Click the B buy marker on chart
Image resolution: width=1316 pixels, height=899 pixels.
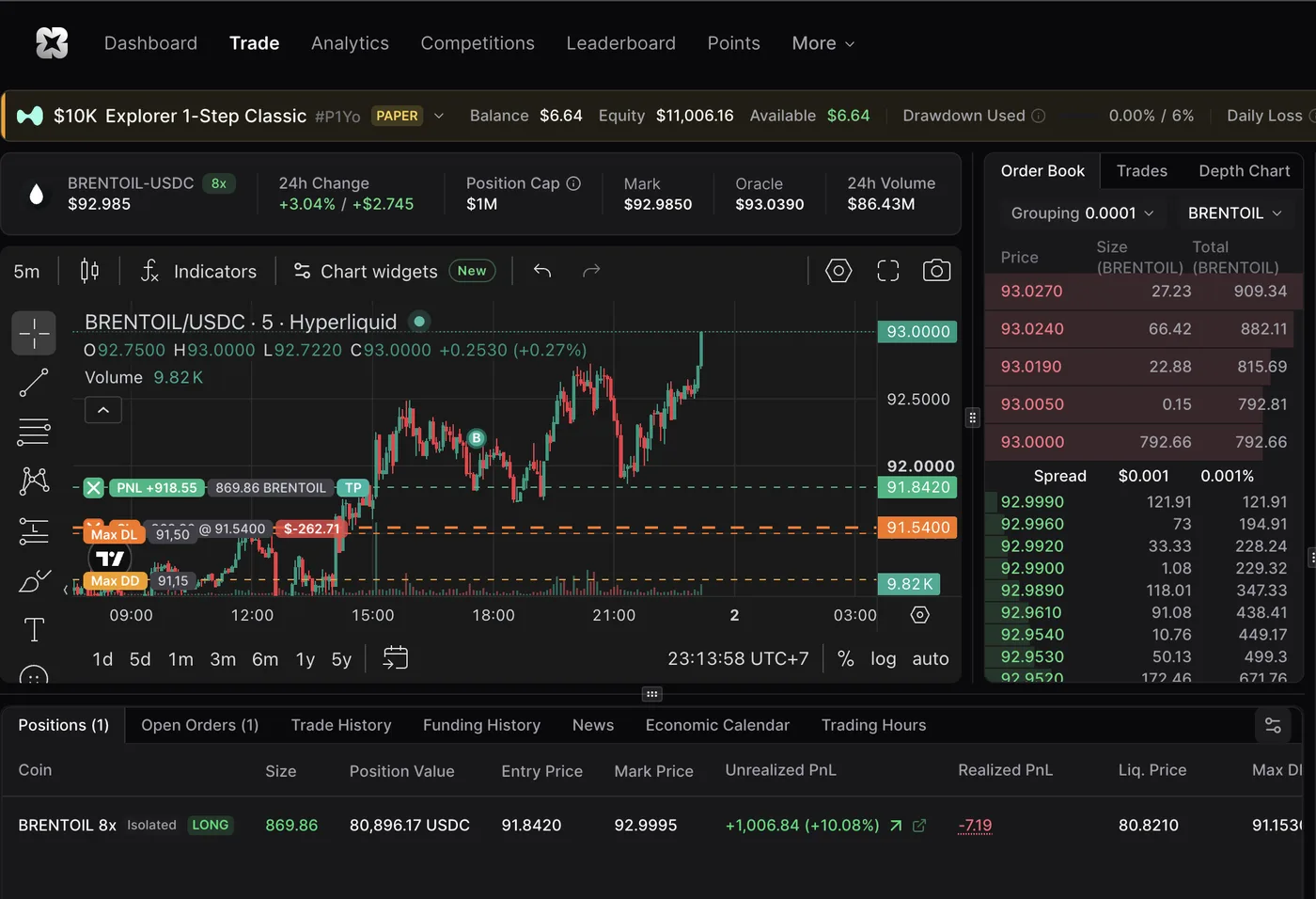click(x=477, y=438)
